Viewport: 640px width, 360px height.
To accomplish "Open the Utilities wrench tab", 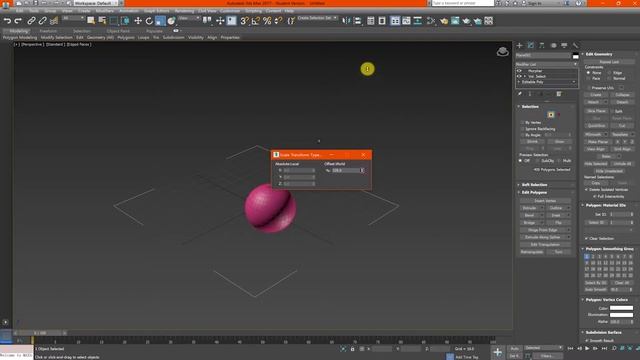I will click(x=575, y=45).
